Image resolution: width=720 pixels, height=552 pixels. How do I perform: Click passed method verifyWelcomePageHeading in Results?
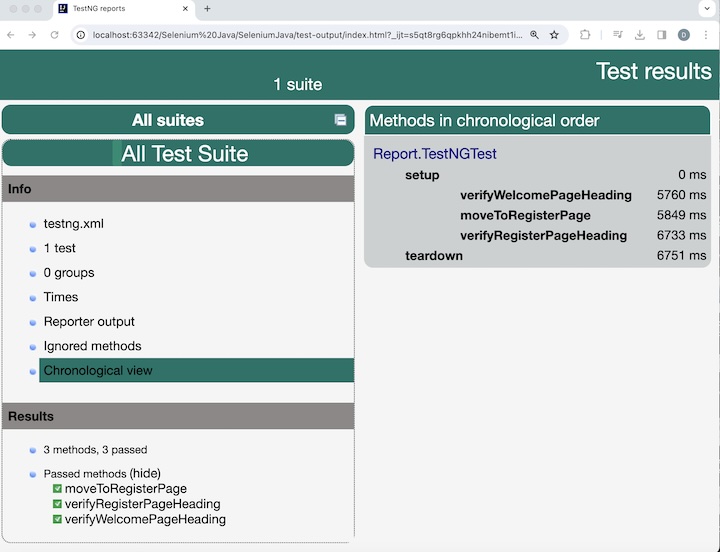pyautogui.click(x=145, y=519)
